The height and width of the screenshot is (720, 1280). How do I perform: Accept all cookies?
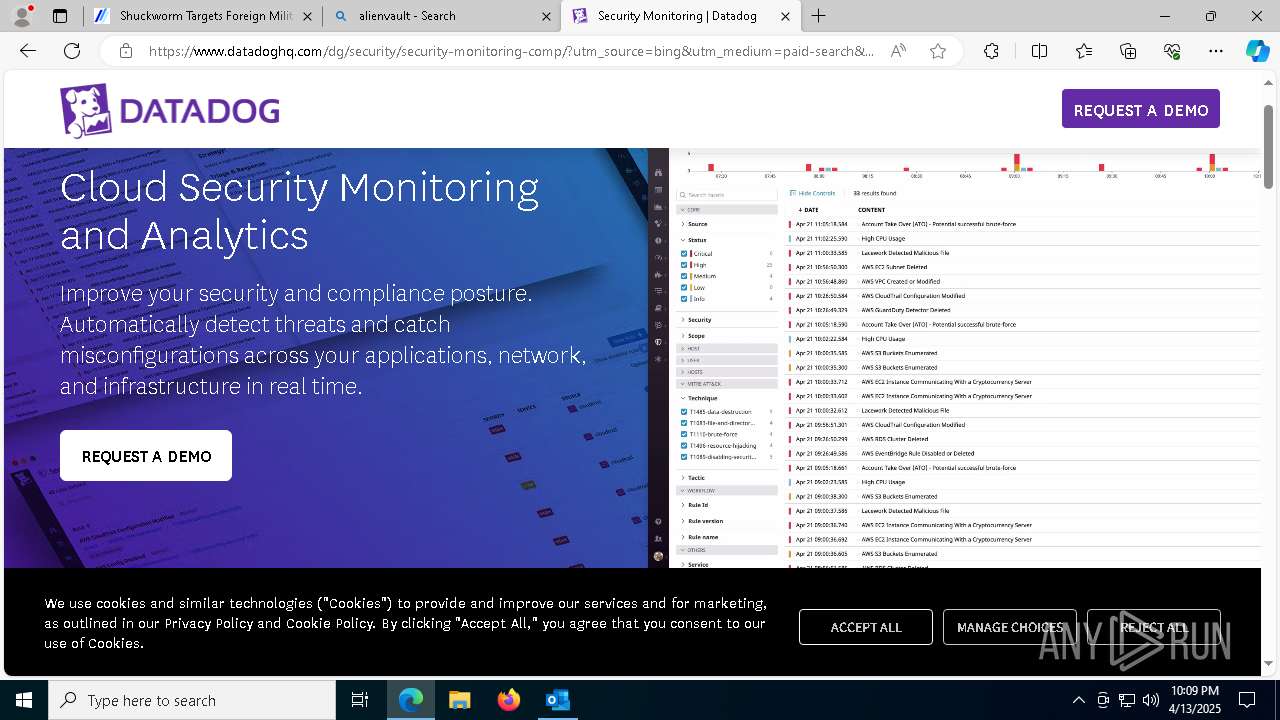(866, 627)
